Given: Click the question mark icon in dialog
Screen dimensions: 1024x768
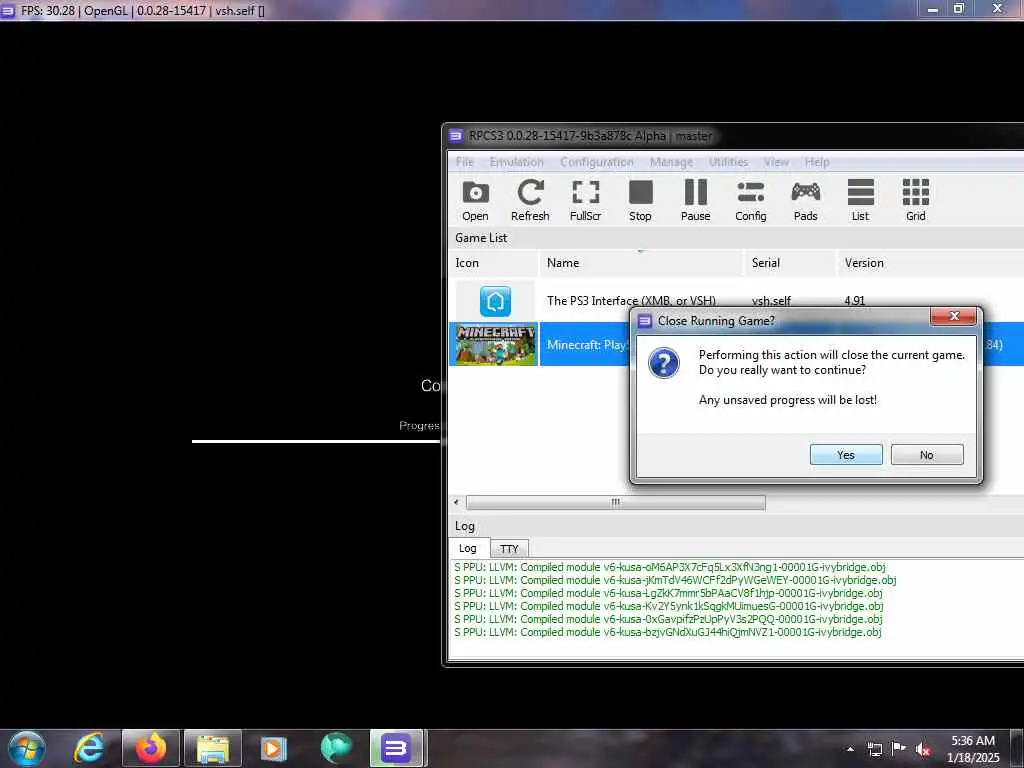Looking at the screenshot, I should (664, 362).
